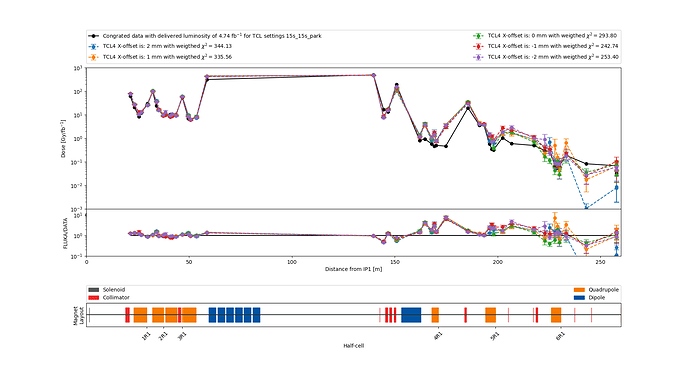Click the purple dashed marker for -2 mm legend

click(x=478, y=57)
